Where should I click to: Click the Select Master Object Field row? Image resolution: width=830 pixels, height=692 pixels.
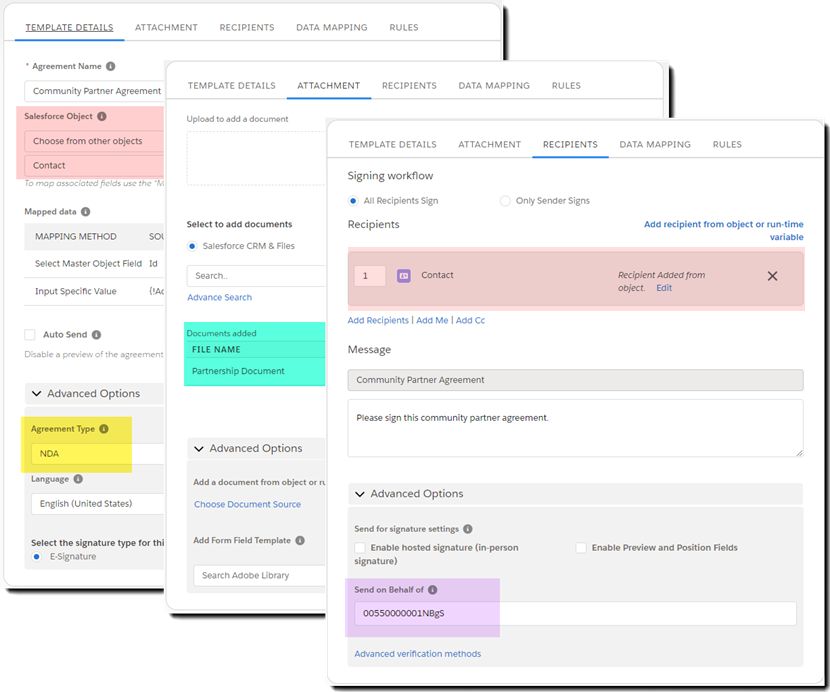tap(94, 264)
